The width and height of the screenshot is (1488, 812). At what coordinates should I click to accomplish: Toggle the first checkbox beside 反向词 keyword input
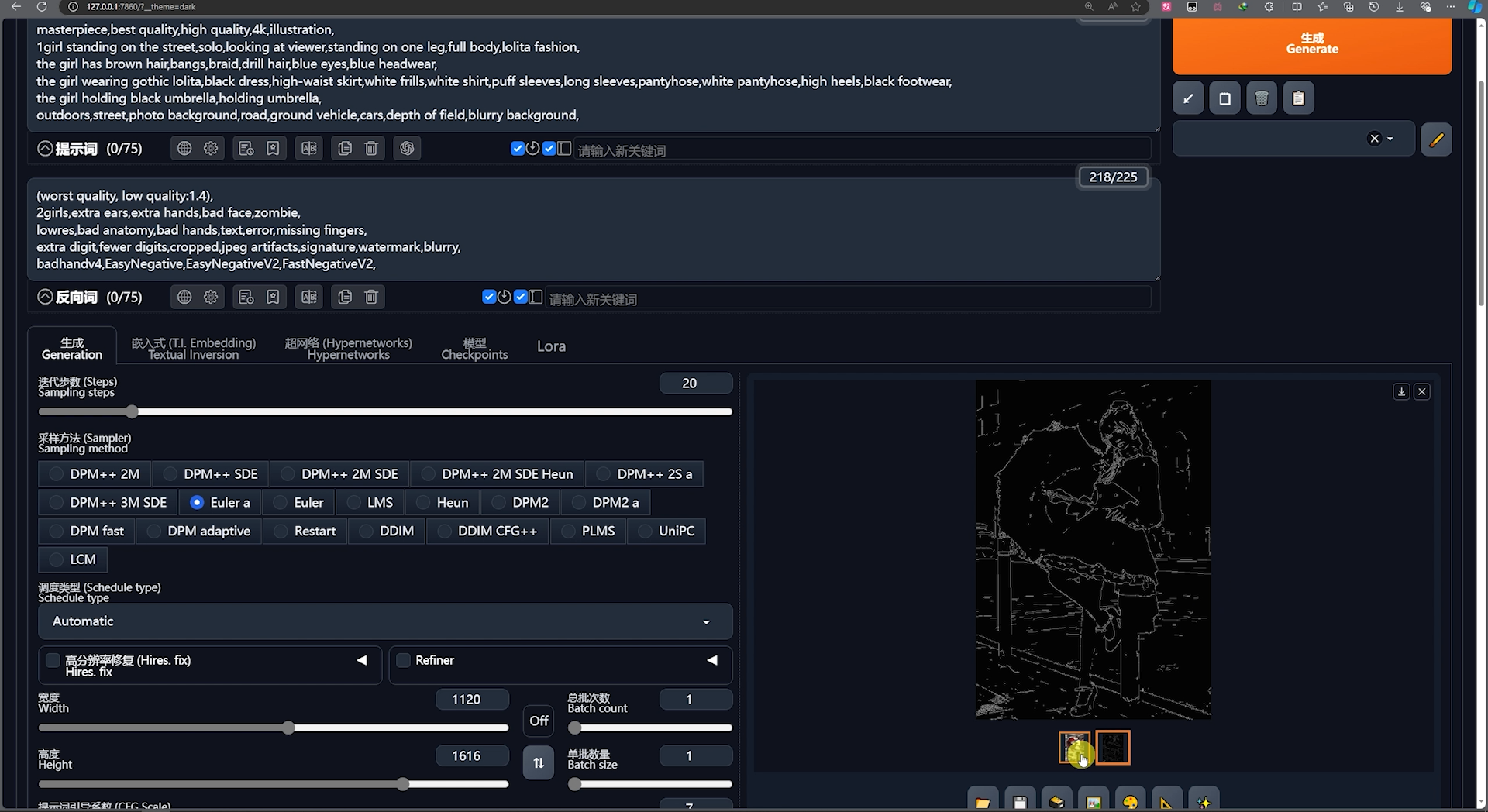click(489, 297)
